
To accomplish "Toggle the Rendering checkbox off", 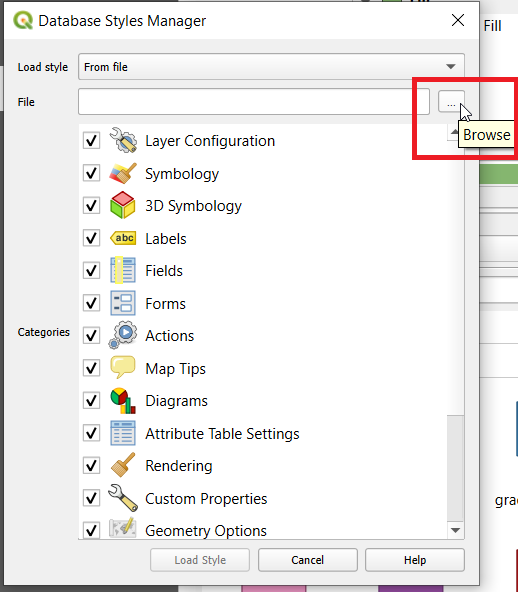I will click(91, 466).
